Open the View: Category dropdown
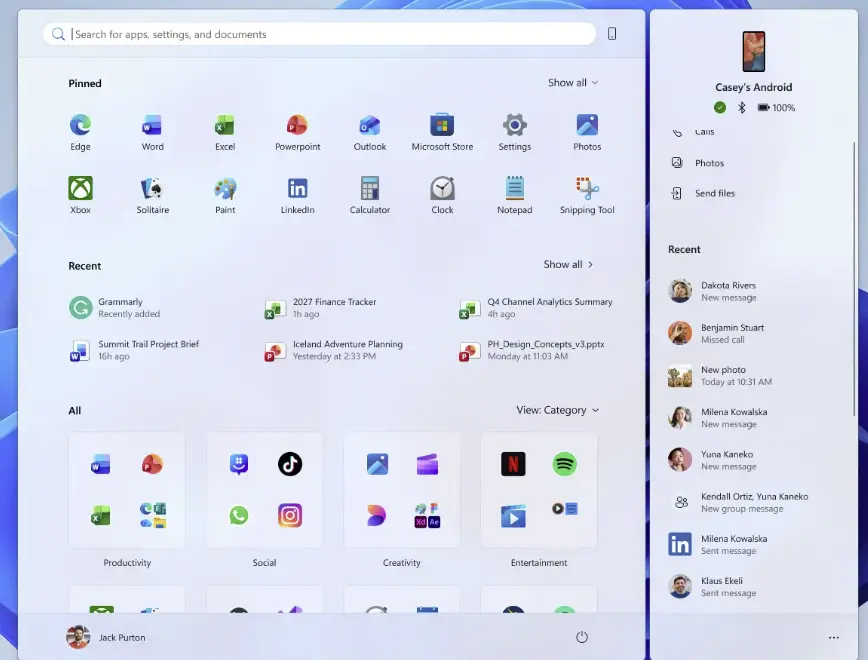The height and width of the screenshot is (660, 868). 557,410
